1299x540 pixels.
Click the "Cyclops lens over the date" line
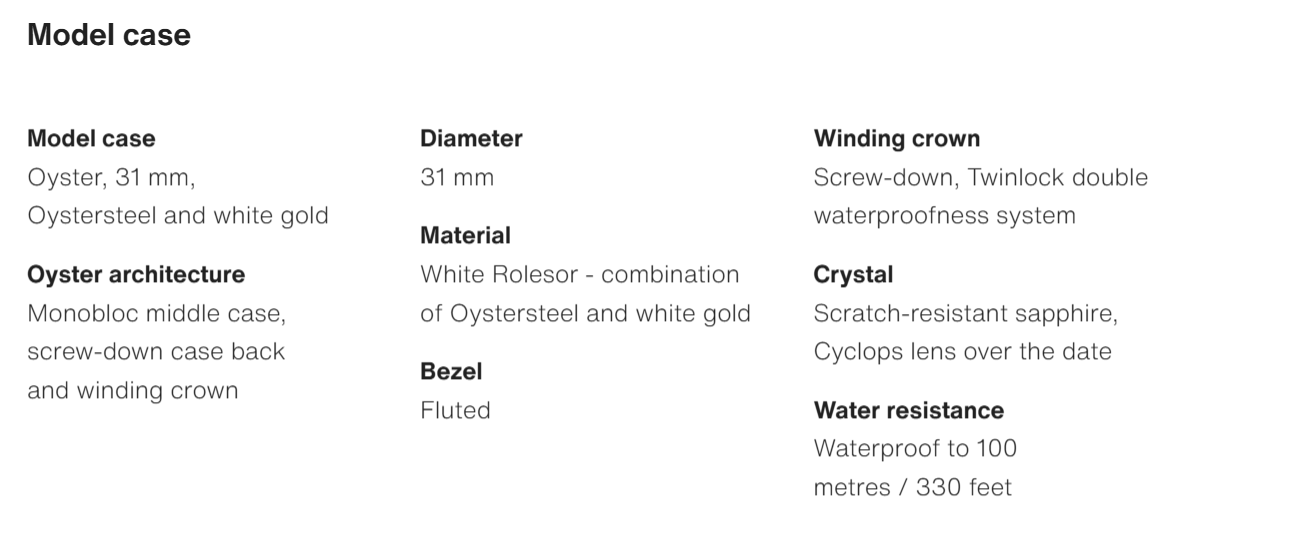963,351
